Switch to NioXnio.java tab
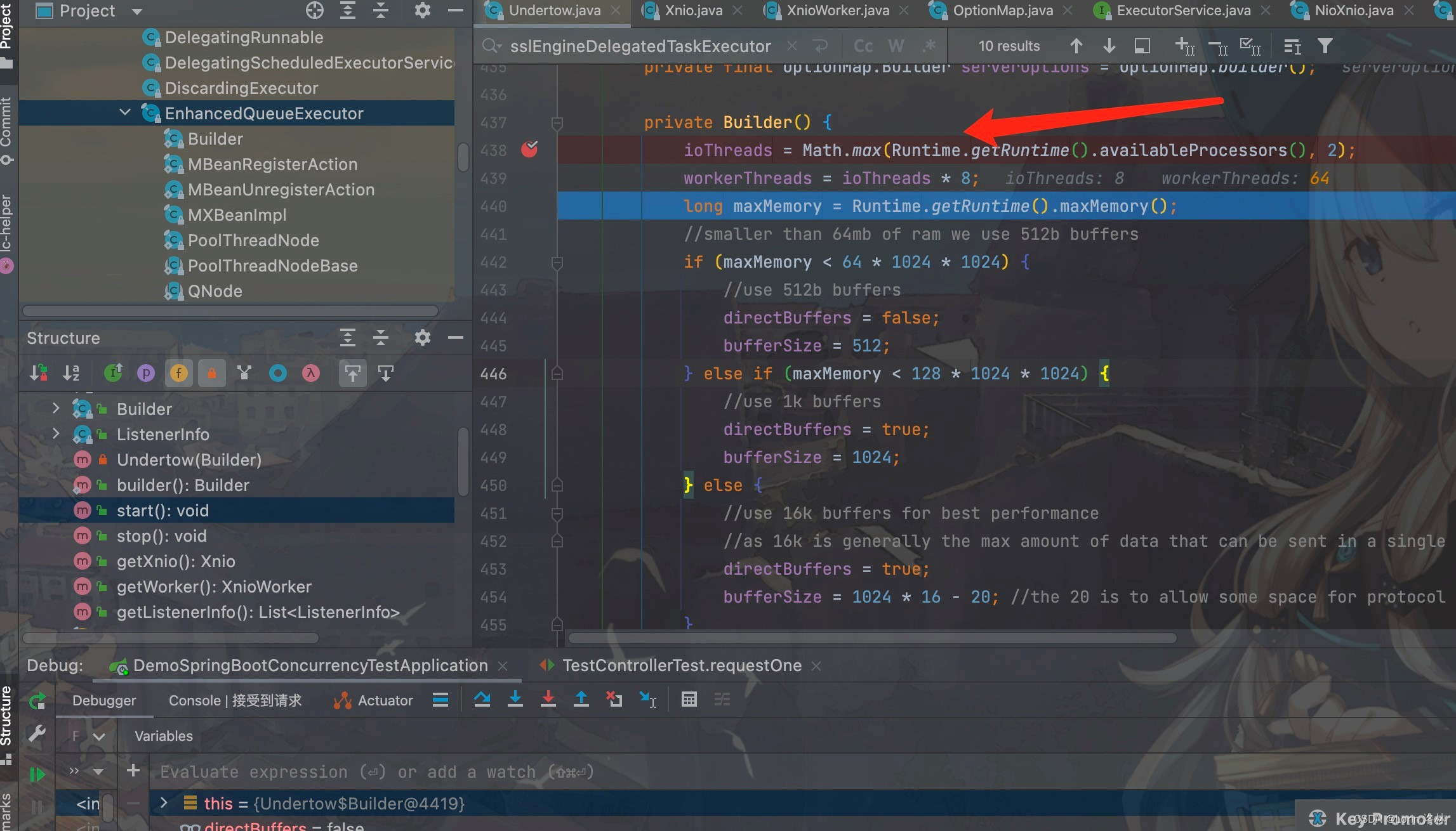 (1353, 10)
